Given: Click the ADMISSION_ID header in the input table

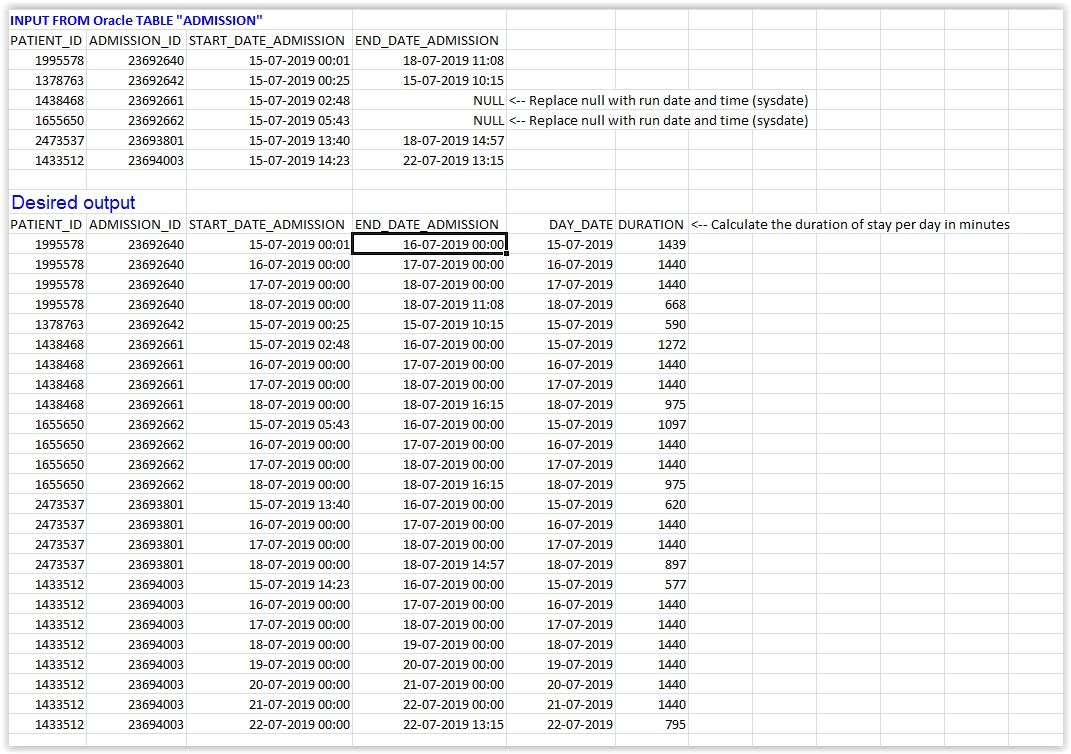Looking at the screenshot, I should [134, 40].
